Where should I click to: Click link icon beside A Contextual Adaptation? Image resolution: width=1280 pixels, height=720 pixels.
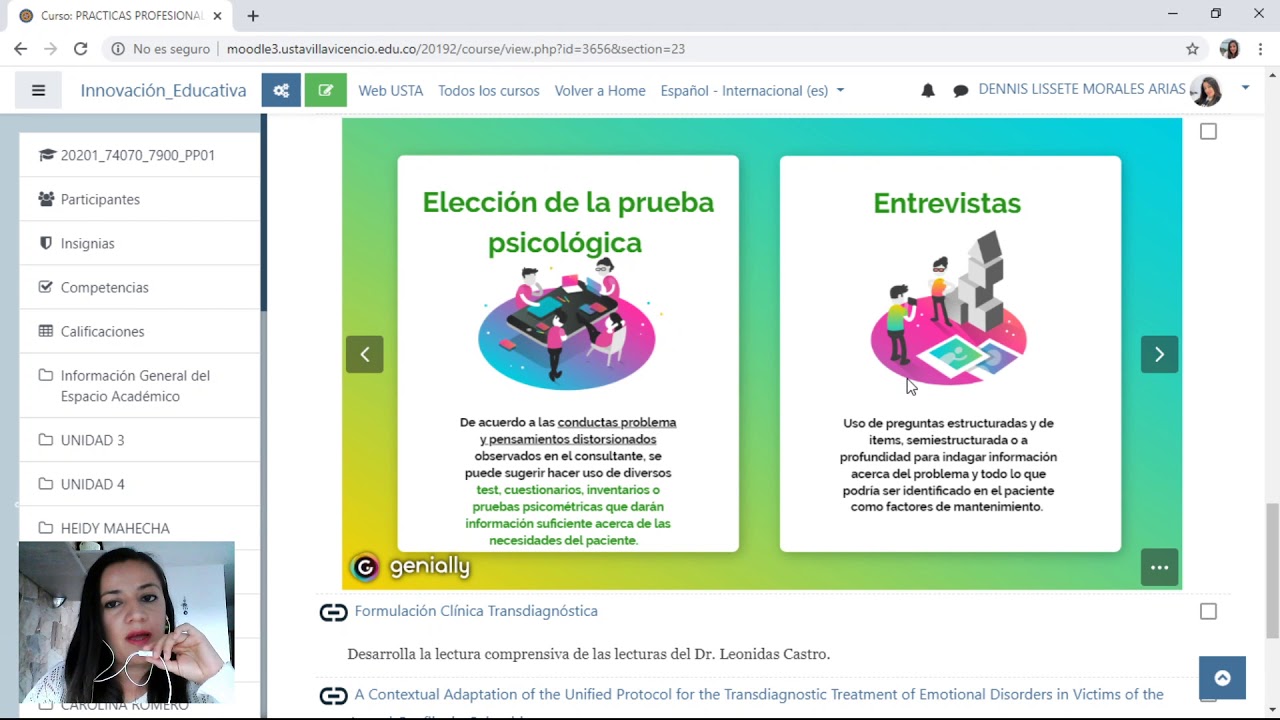[x=333, y=695]
